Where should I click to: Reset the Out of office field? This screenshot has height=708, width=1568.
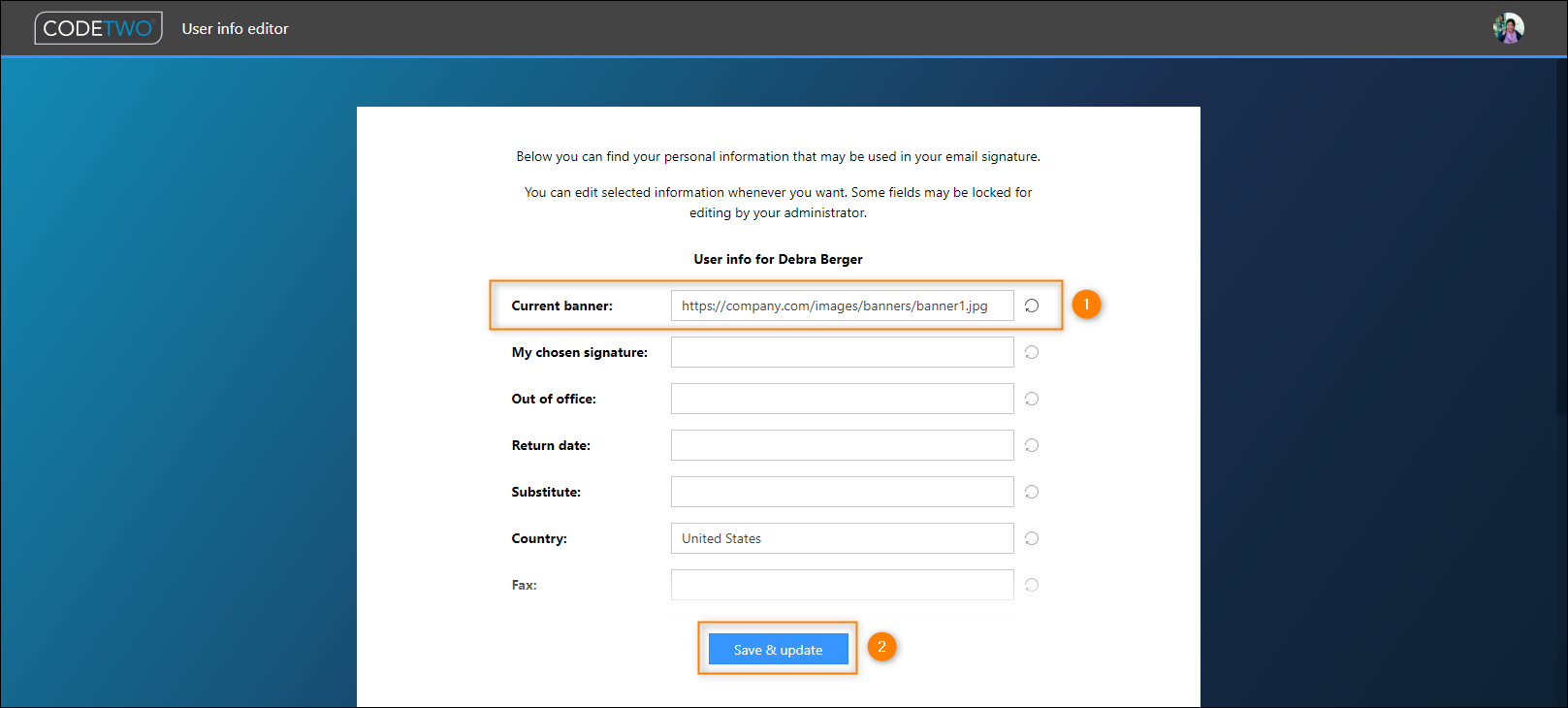1032,399
